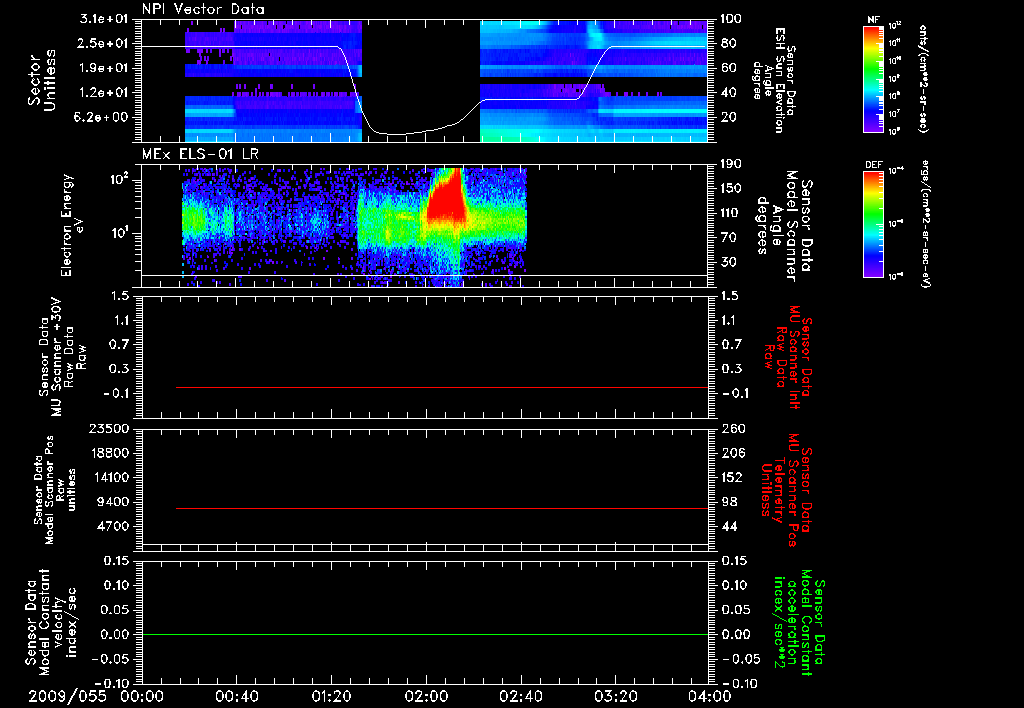
Task: Click the "00:00" time tick label
Action: 142,696
